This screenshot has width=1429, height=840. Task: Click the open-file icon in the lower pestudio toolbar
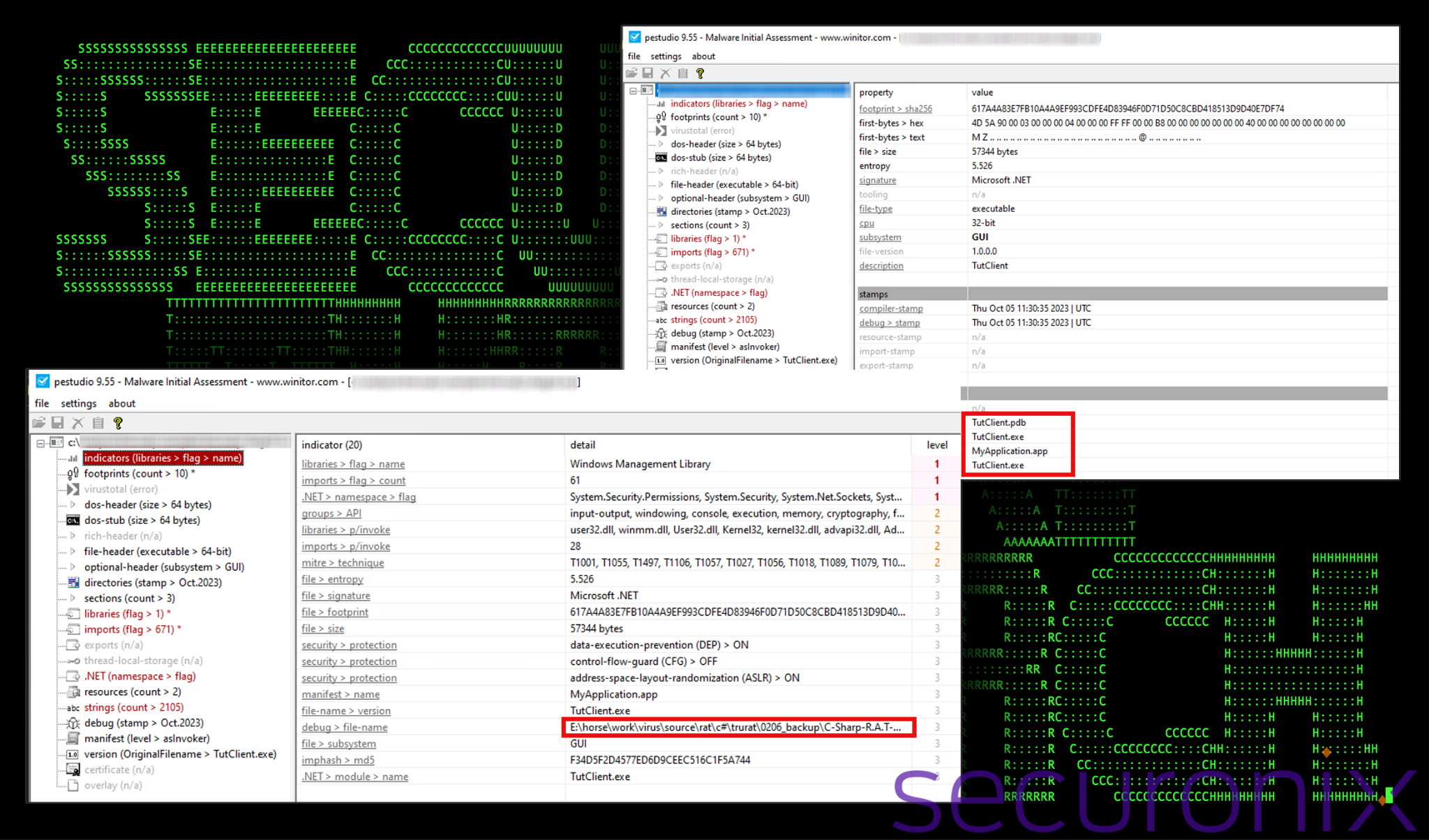[39, 423]
